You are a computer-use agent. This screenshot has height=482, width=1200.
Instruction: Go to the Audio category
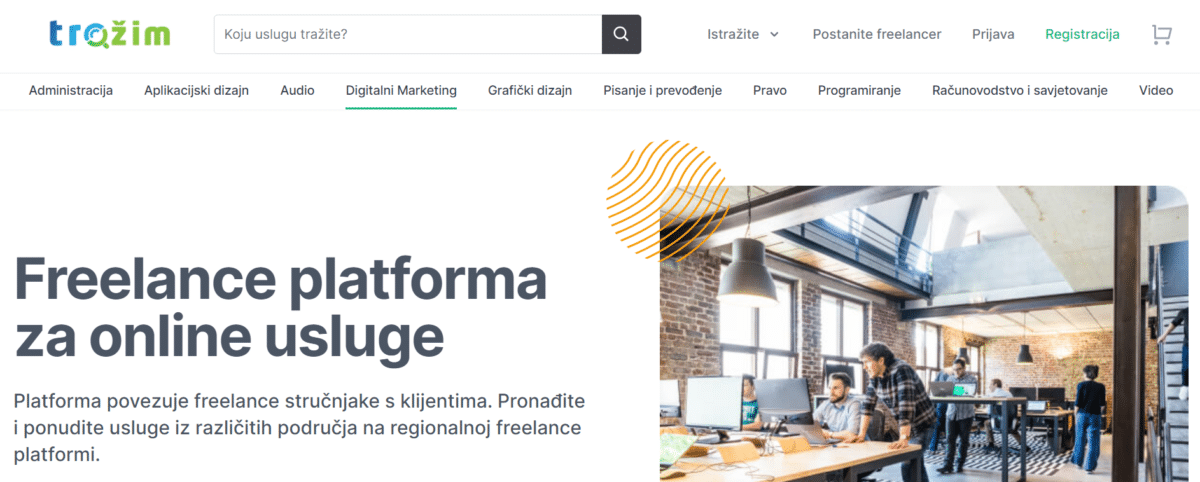click(297, 90)
